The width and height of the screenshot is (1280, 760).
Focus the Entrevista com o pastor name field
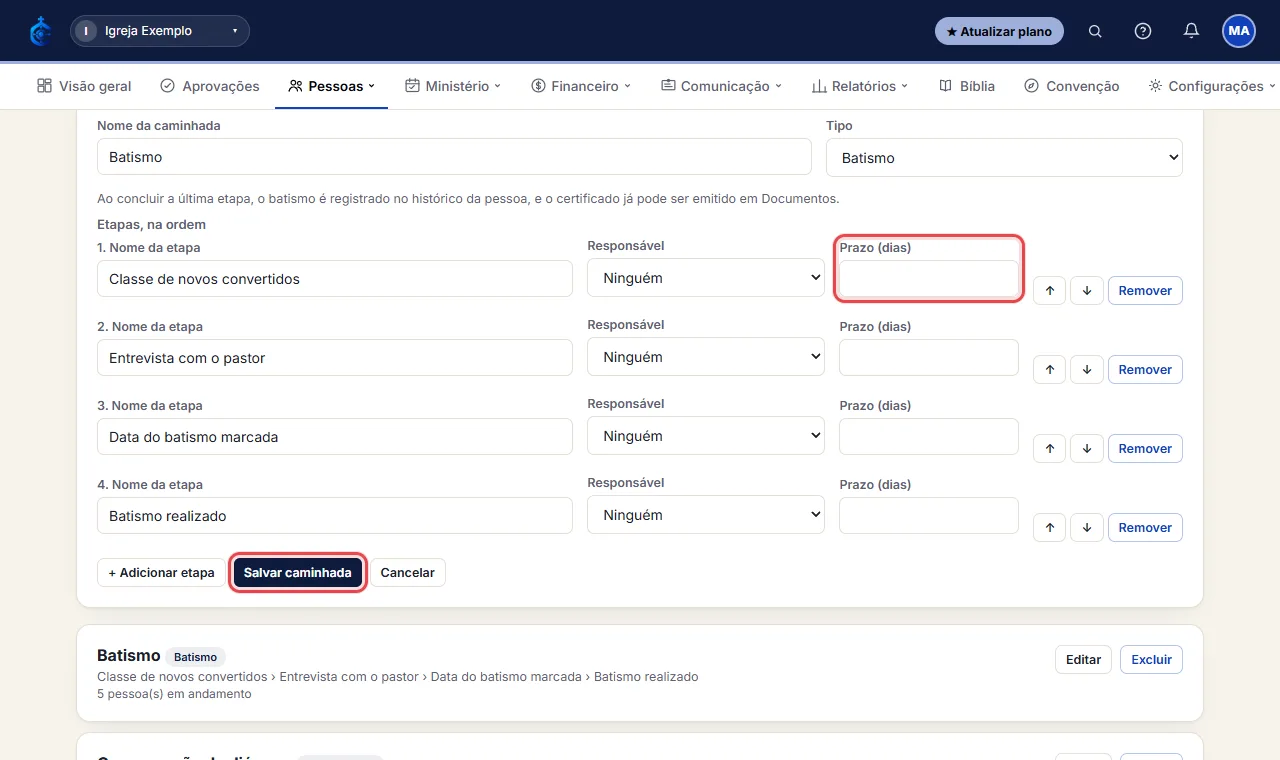pos(335,357)
